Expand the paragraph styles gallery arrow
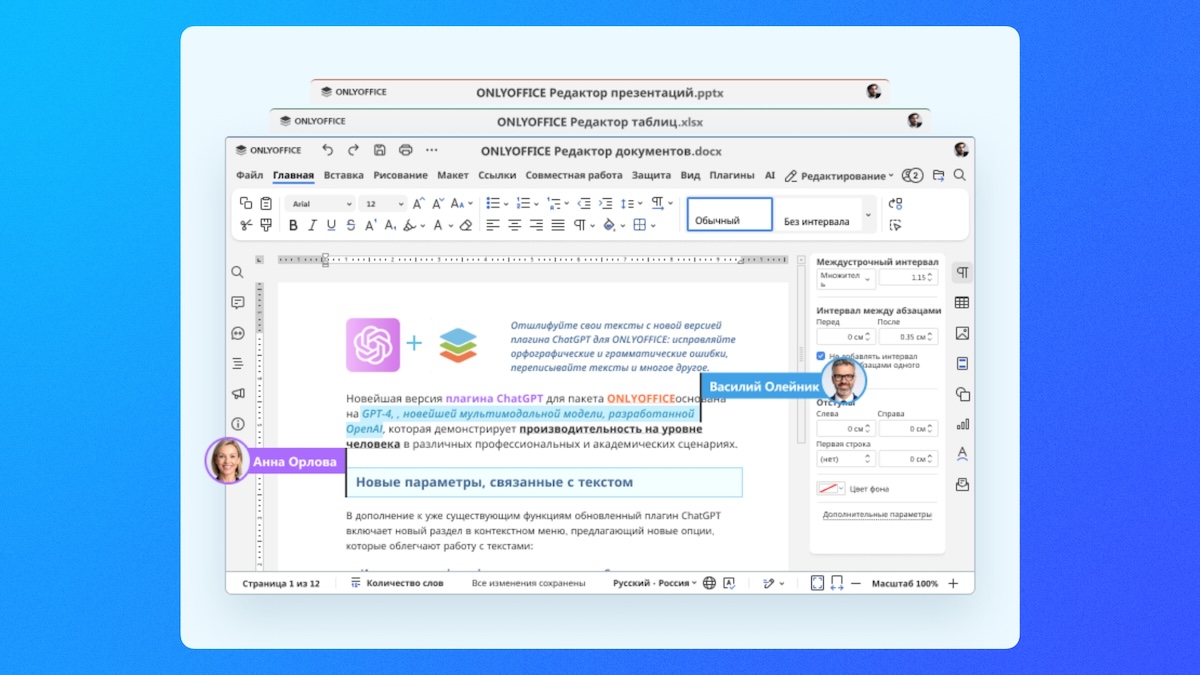This screenshot has width=1200, height=675. (868, 214)
